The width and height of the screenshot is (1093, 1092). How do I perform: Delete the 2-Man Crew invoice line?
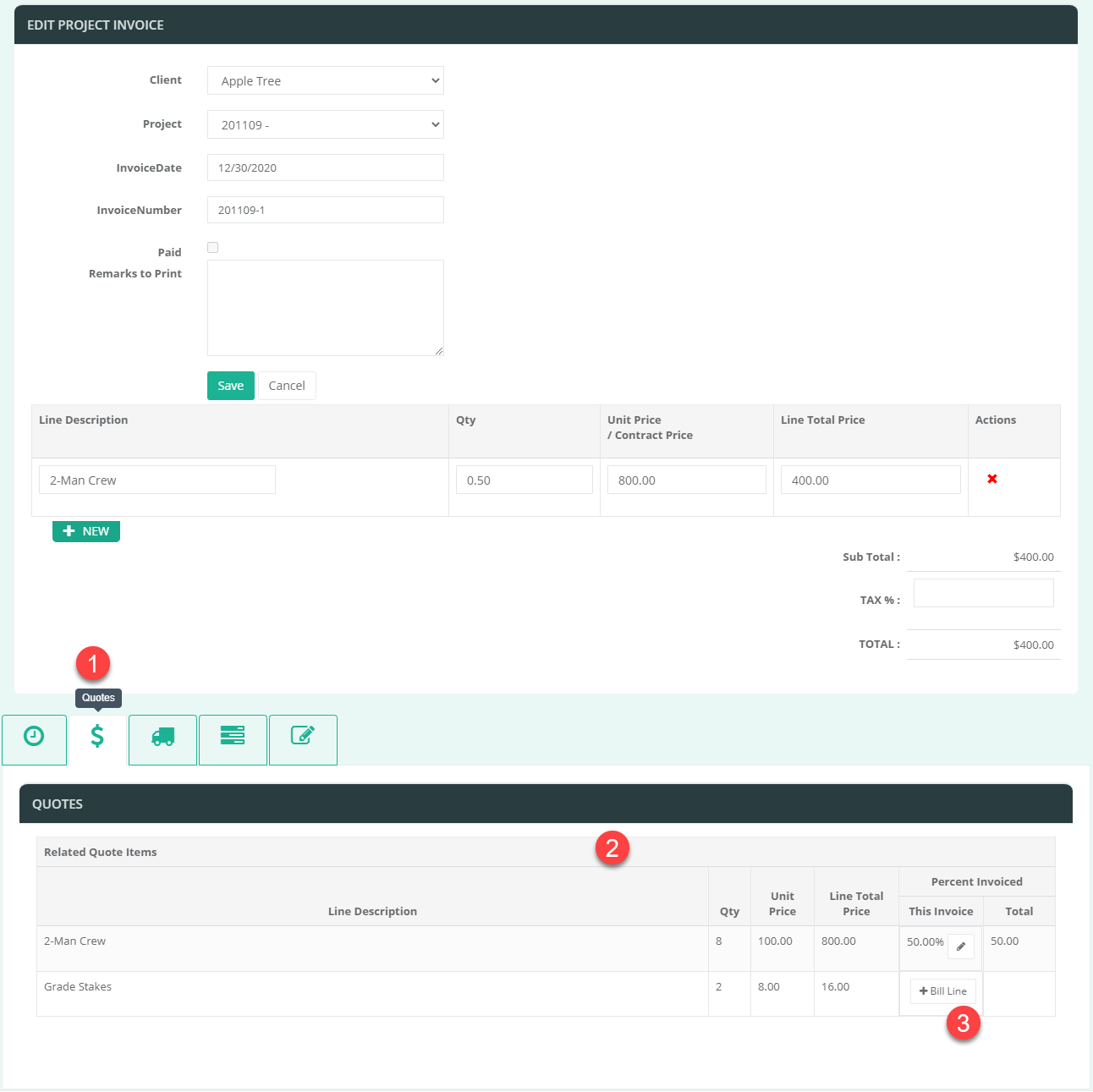tap(992, 480)
